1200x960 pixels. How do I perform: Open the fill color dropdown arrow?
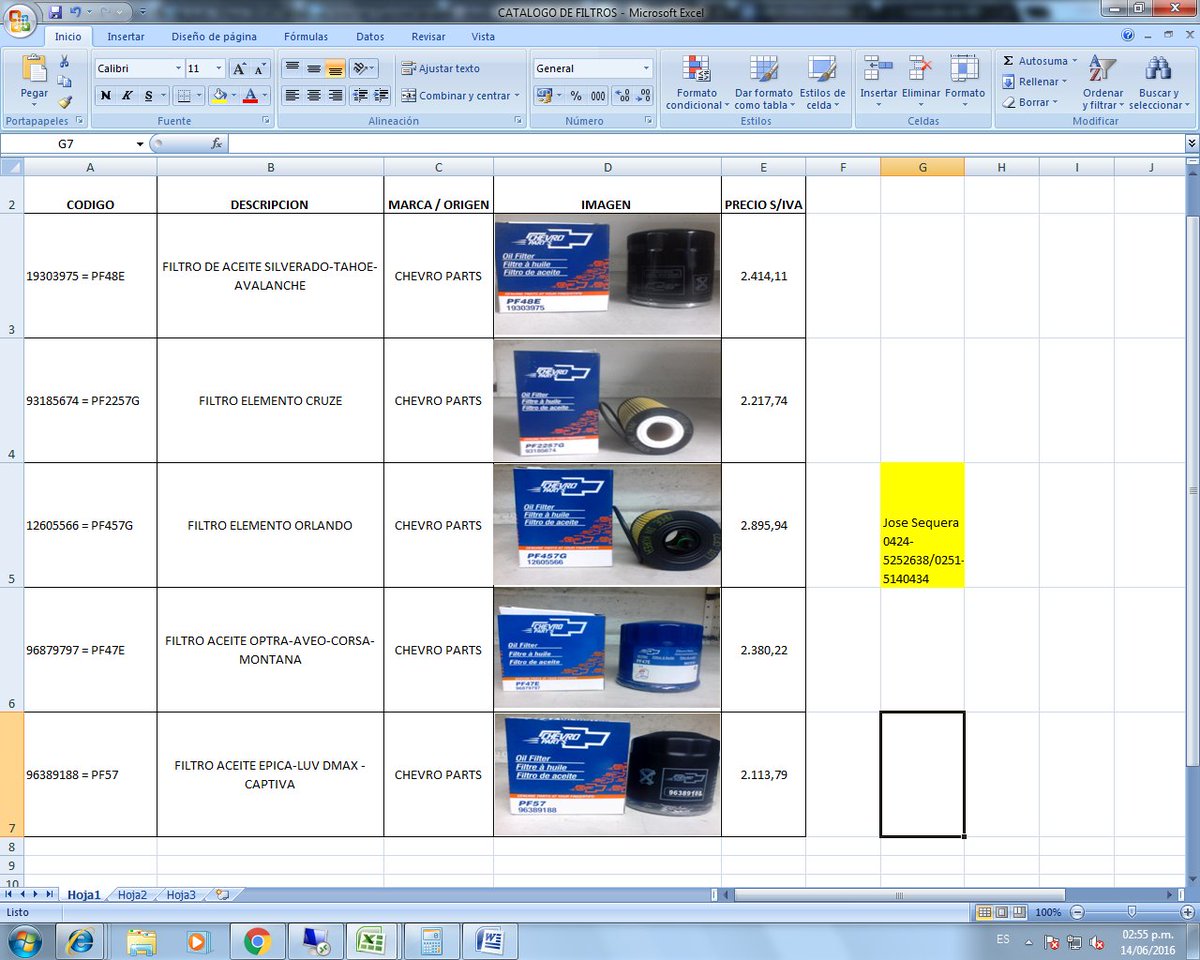[x=232, y=96]
